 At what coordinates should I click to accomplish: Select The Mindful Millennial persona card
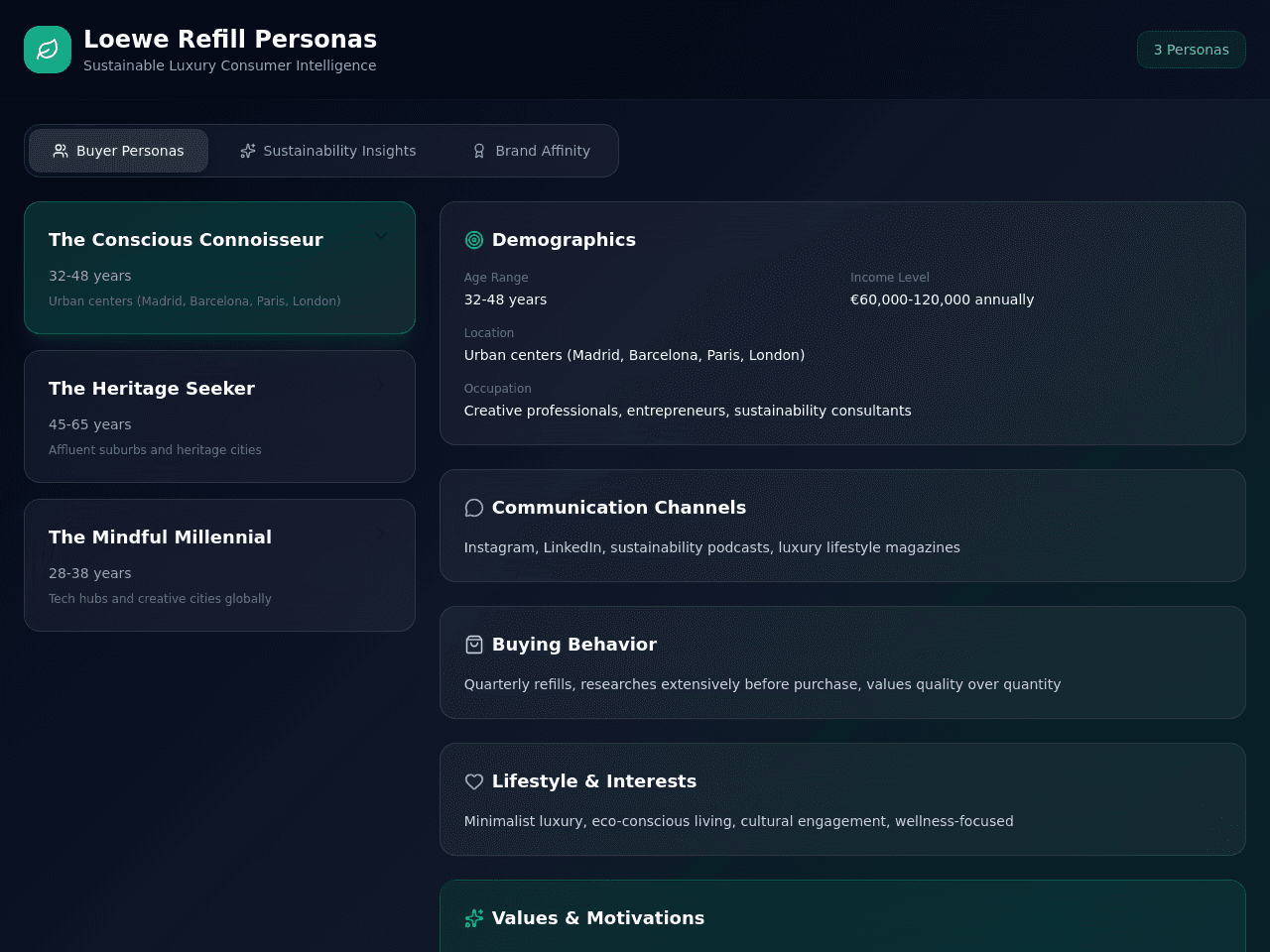pos(219,565)
